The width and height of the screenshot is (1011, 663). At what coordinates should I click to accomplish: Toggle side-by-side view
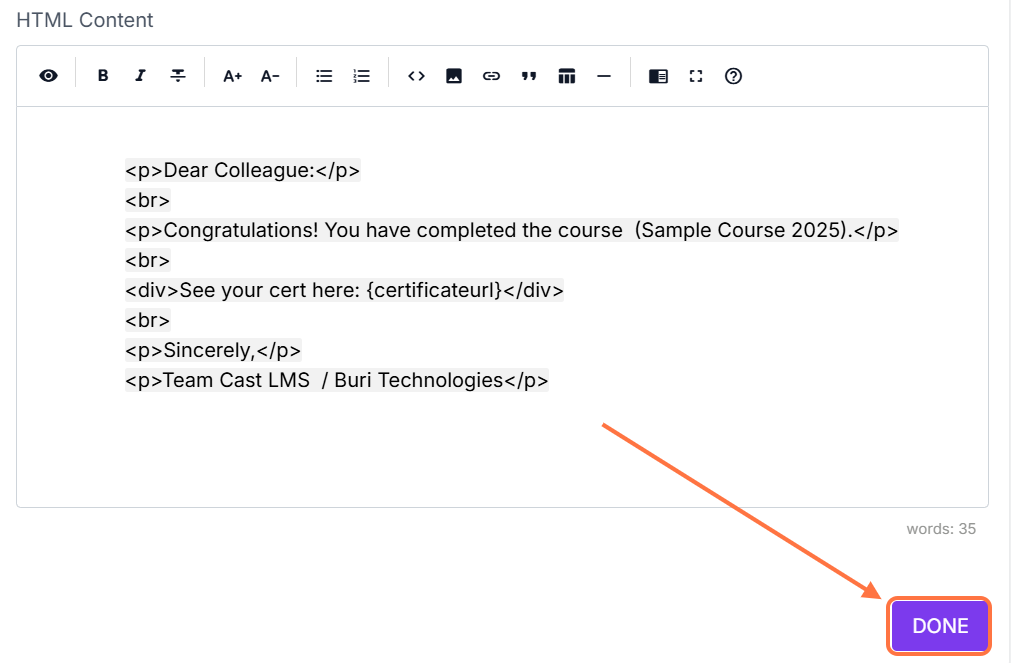(658, 76)
